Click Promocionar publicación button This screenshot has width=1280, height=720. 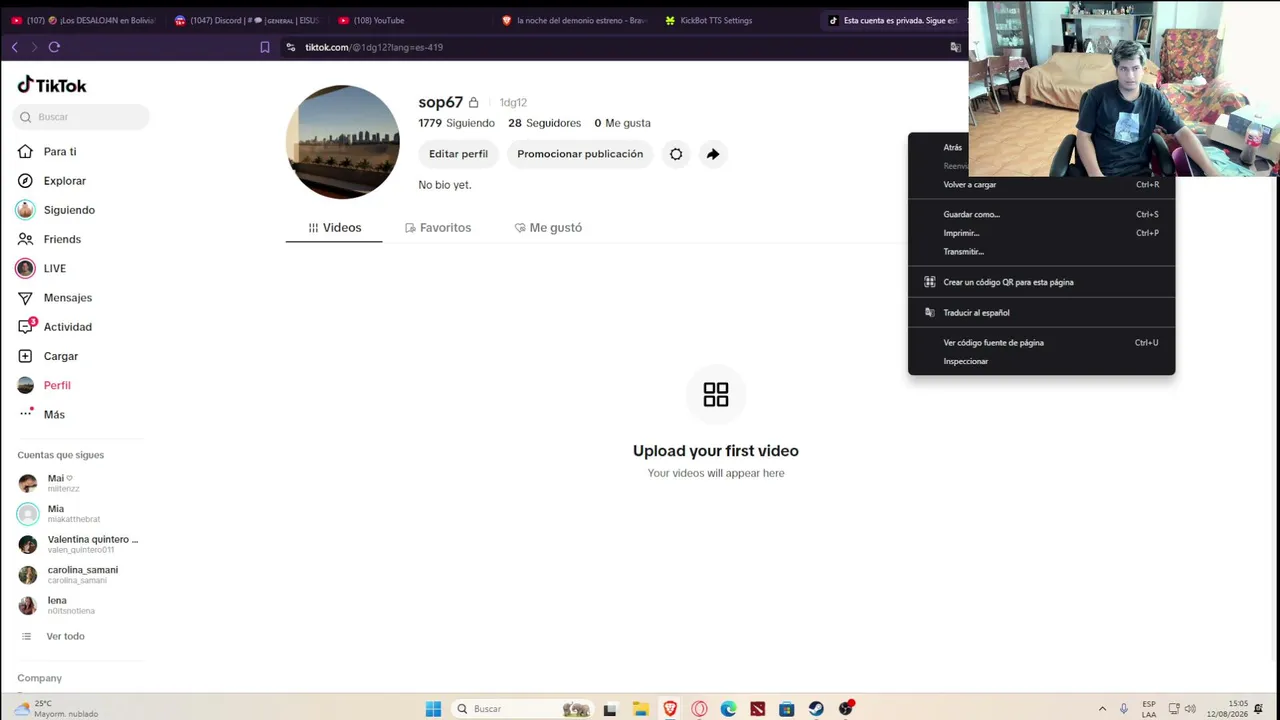click(x=580, y=154)
